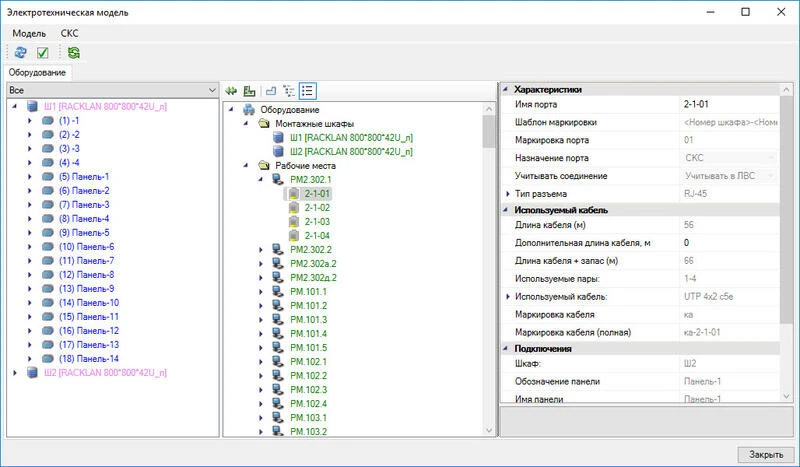The width and height of the screenshot is (800, 467).
Task: Click the green double-arrow sync toolbar icon
Action: 74,53
